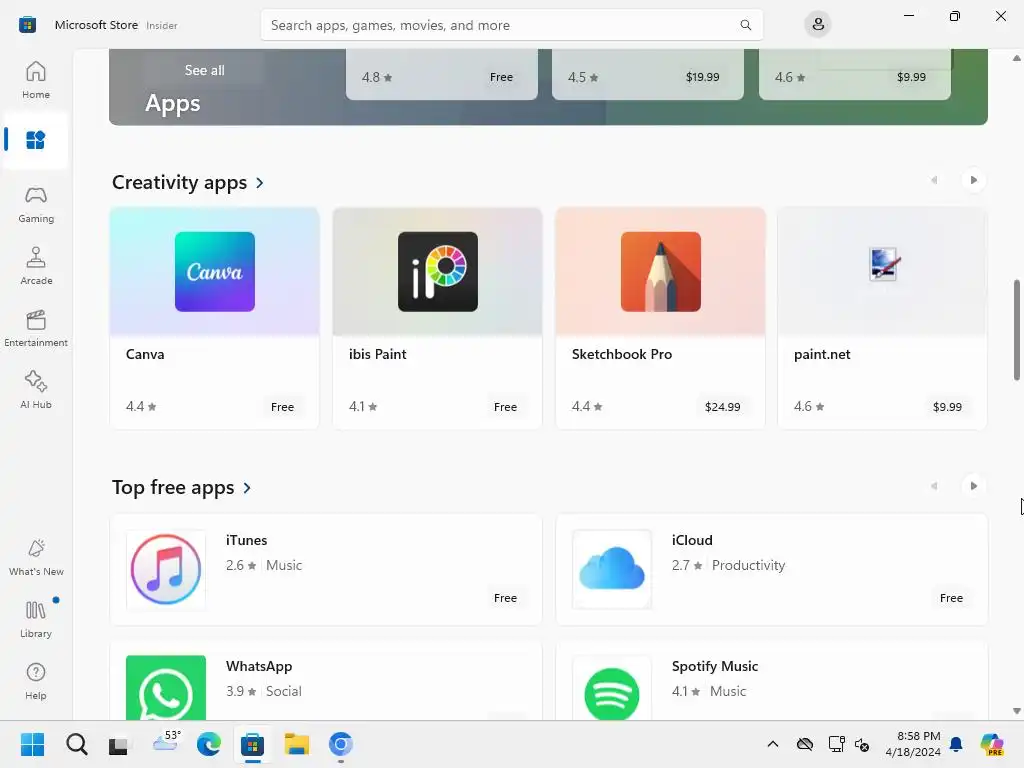Open the user account profile icon
This screenshot has height=768, width=1024.
point(818,25)
